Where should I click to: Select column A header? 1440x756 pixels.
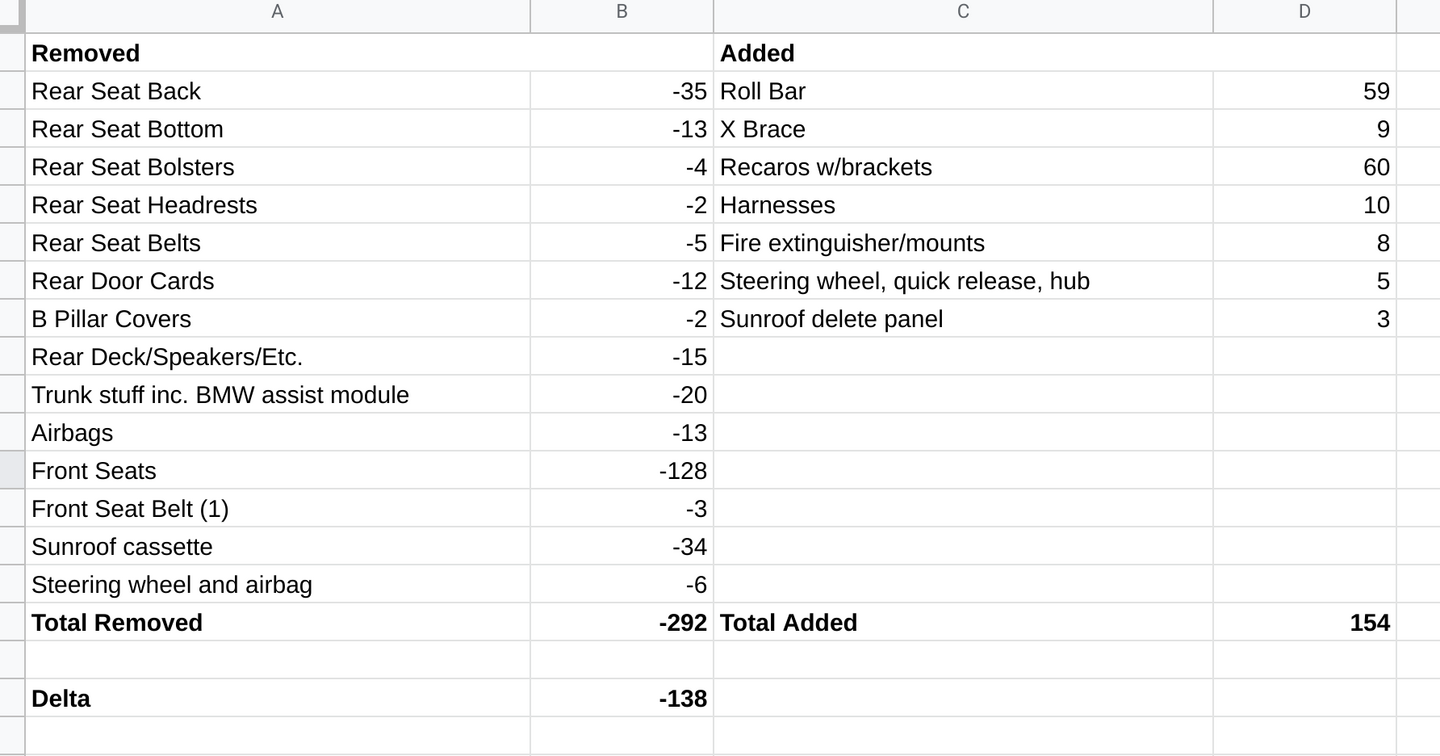[x=277, y=13]
